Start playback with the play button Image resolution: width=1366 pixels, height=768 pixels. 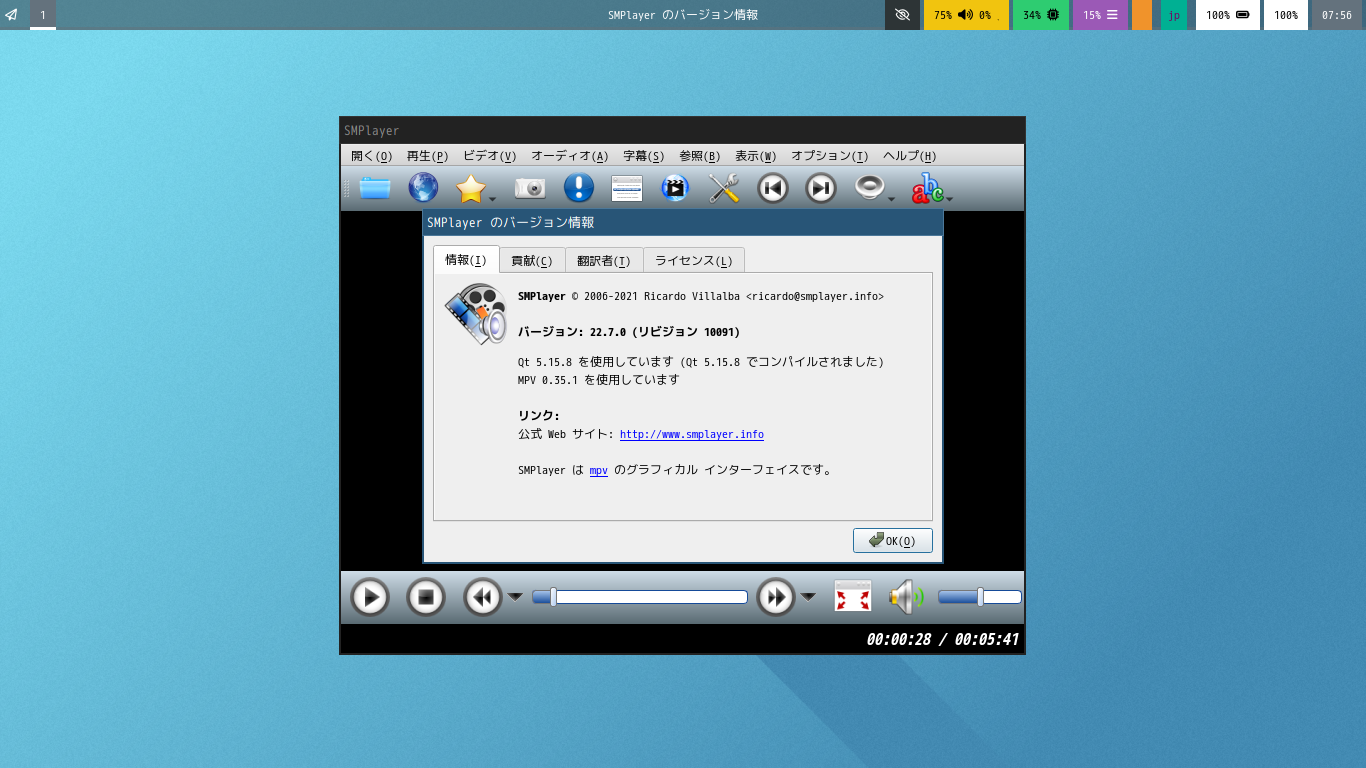(x=370, y=598)
